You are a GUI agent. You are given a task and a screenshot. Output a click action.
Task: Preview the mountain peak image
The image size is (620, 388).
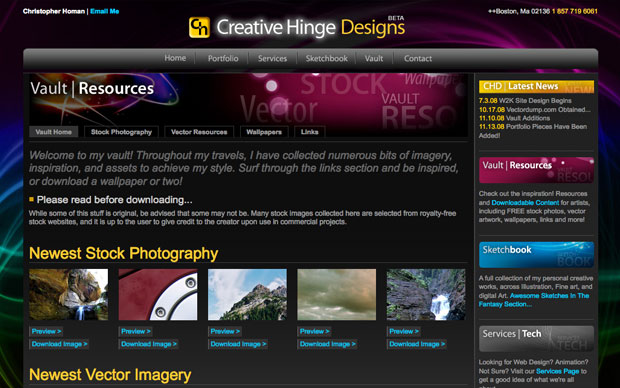click(225, 331)
